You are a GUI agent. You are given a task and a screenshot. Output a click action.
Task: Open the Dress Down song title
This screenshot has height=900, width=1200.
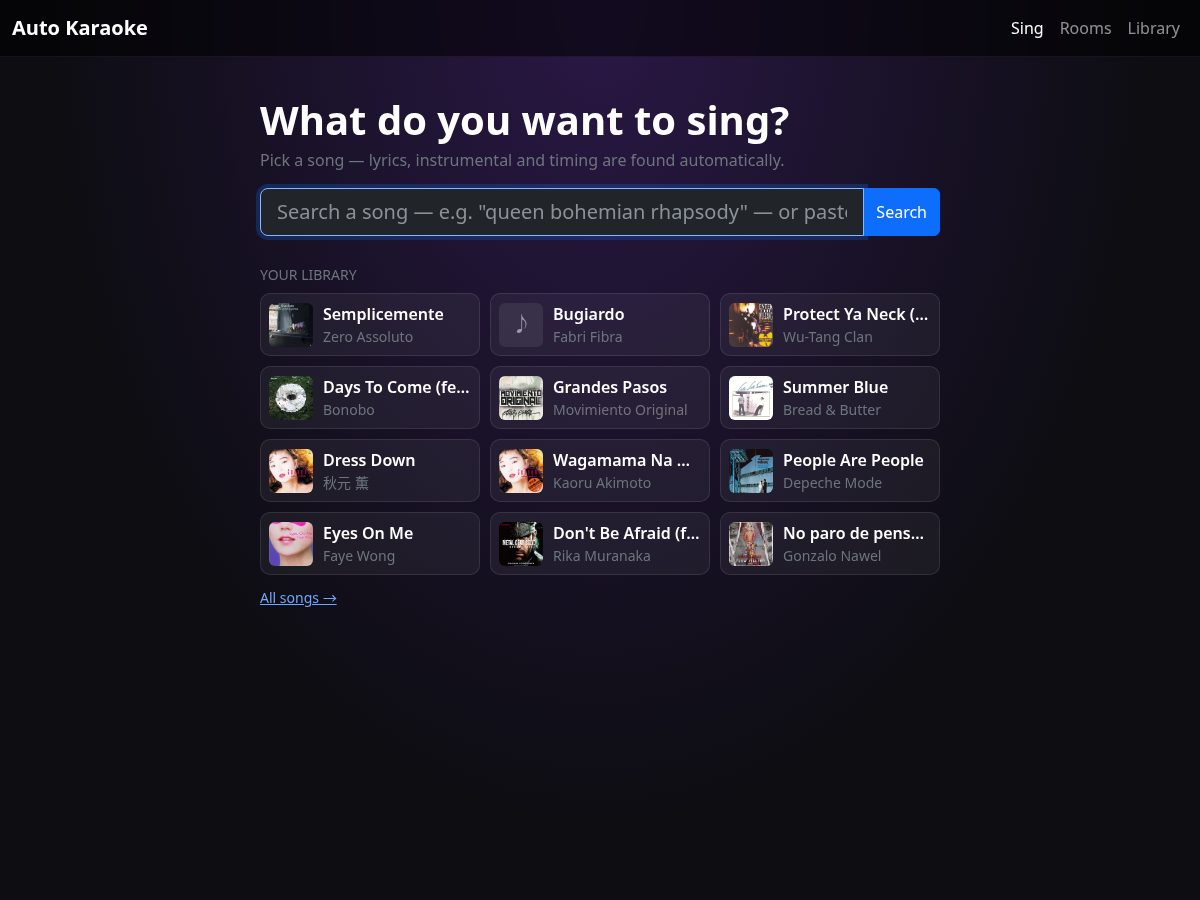tap(369, 460)
